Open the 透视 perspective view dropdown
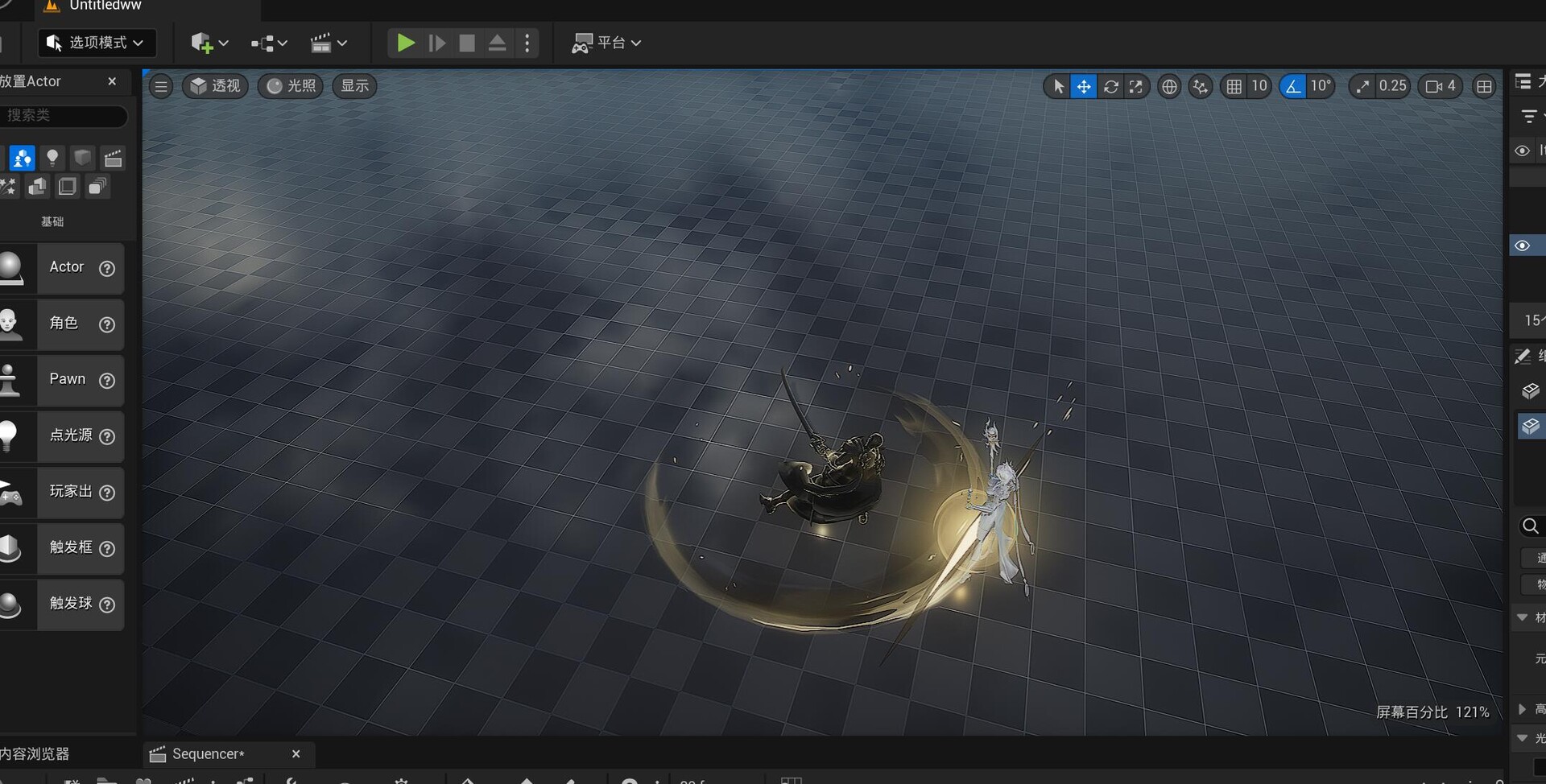This screenshot has height=784, width=1546. tap(214, 86)
